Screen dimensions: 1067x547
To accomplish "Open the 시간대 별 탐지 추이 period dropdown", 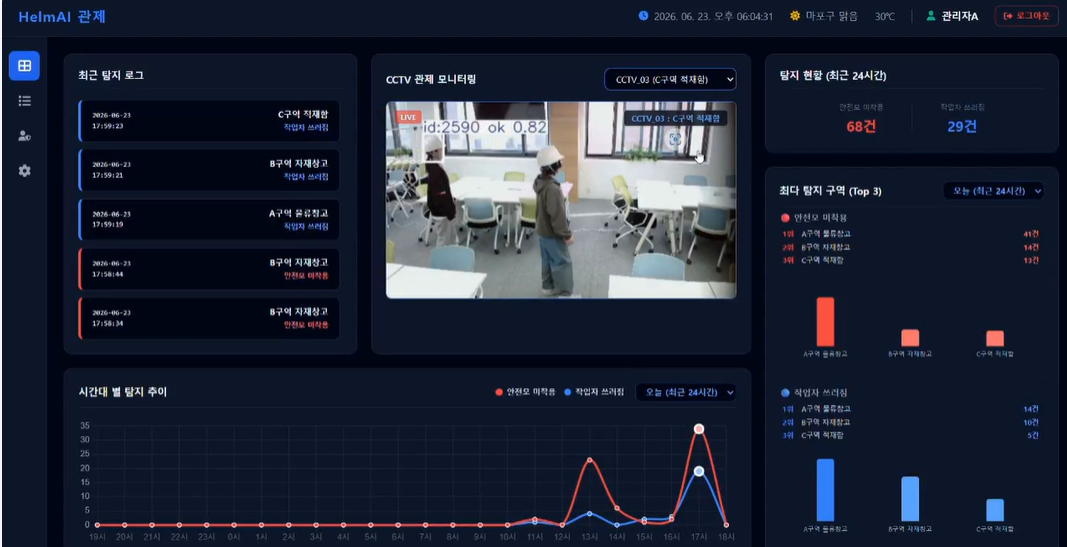I will pos(685,392).
